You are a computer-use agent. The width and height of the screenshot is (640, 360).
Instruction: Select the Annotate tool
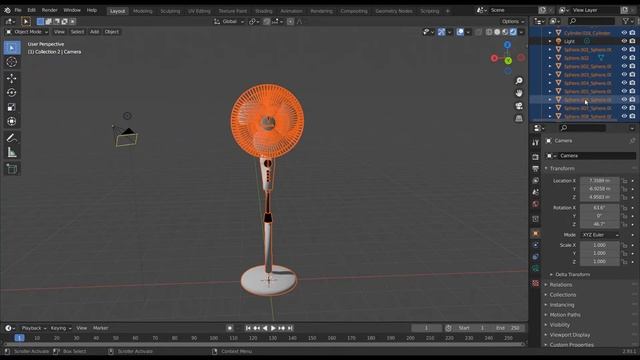(12, 138)
